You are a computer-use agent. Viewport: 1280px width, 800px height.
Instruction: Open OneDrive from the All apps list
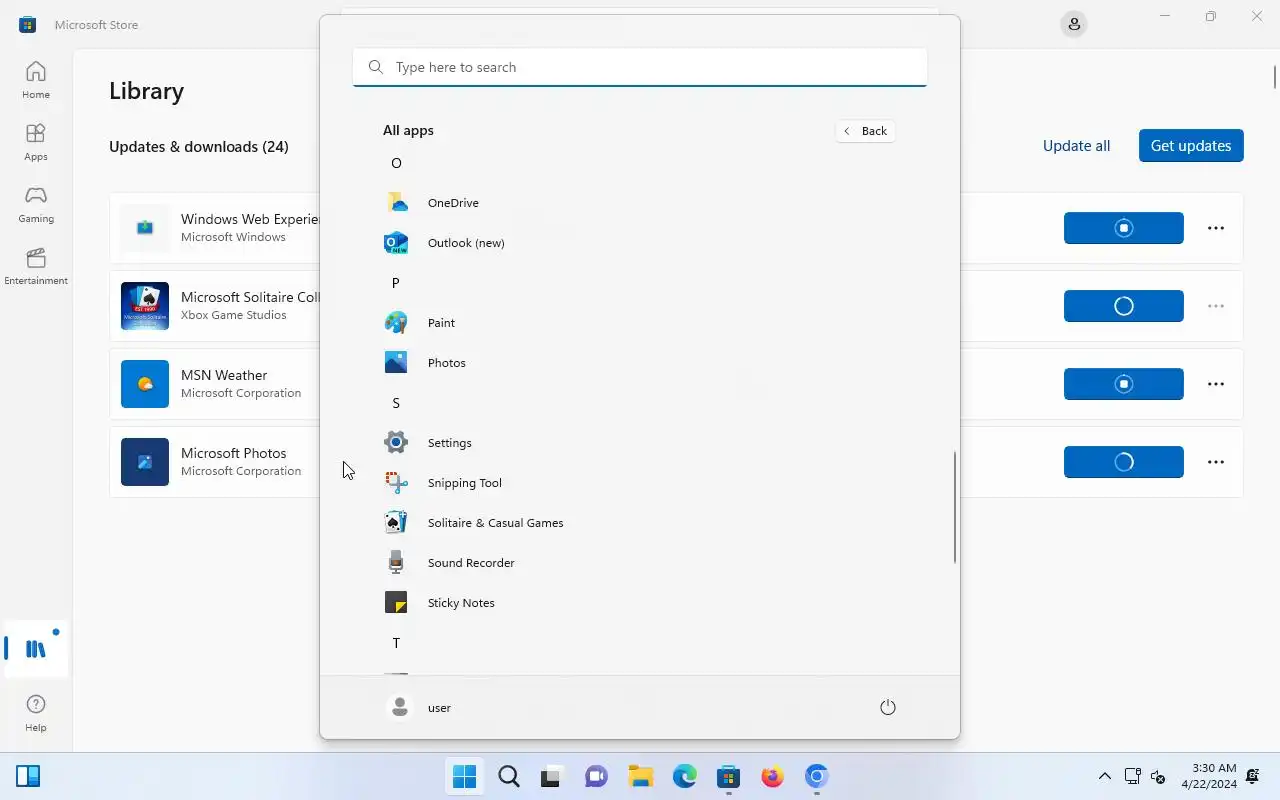(638, 203)
